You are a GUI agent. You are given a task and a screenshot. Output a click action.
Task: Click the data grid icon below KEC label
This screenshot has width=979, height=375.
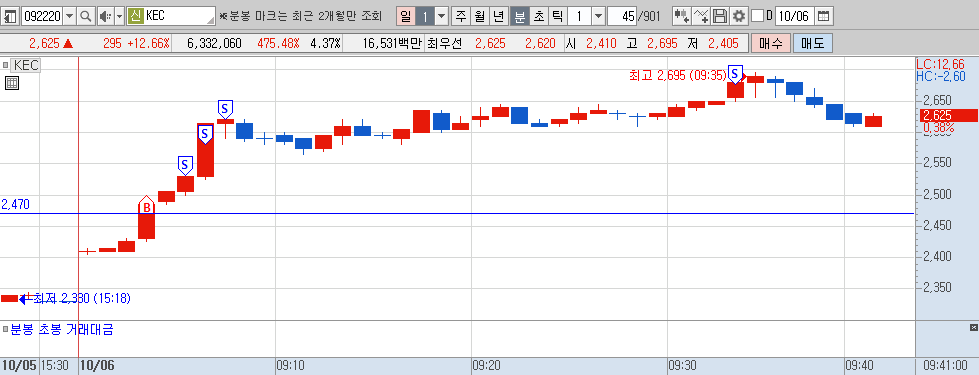tap(11, 83)
